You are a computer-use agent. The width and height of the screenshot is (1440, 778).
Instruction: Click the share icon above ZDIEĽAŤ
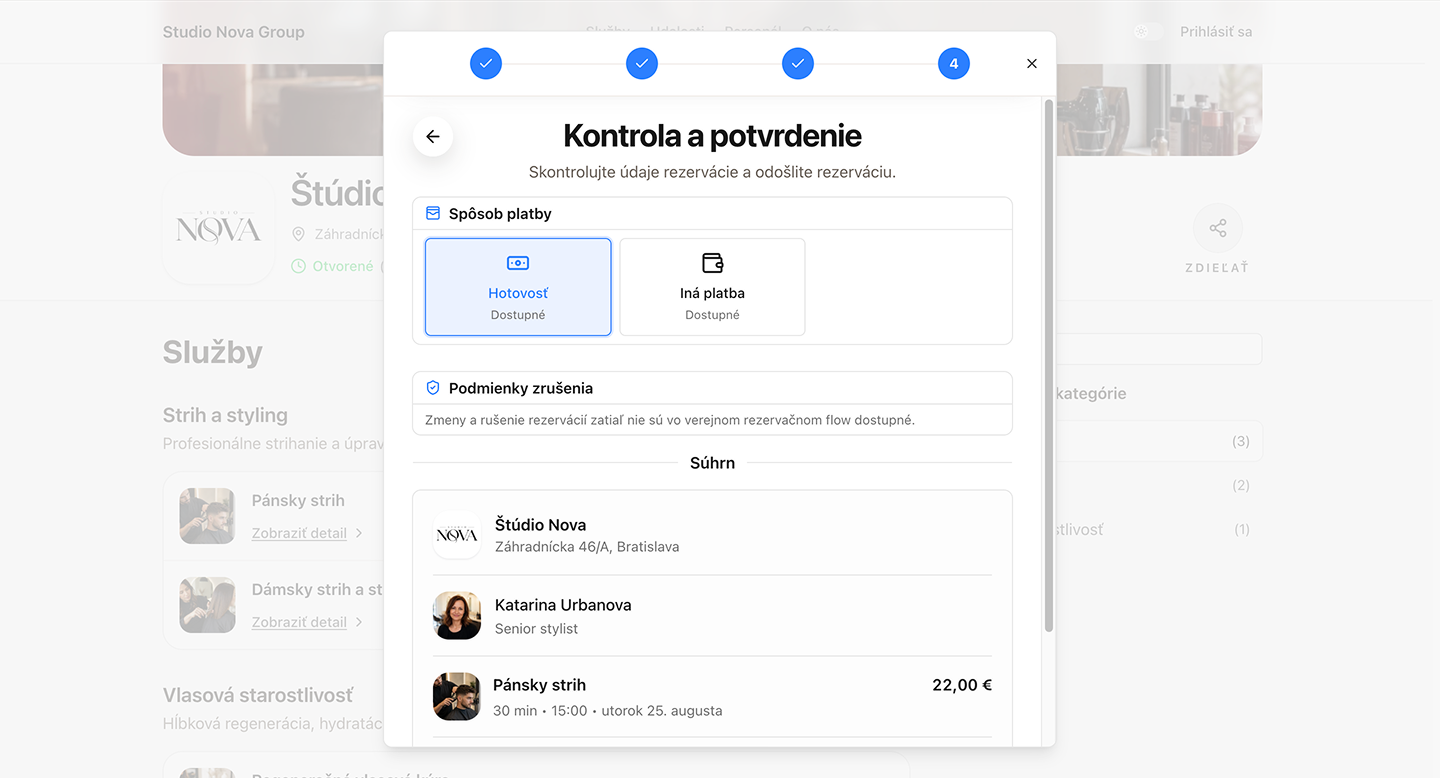coord(1218,228)
